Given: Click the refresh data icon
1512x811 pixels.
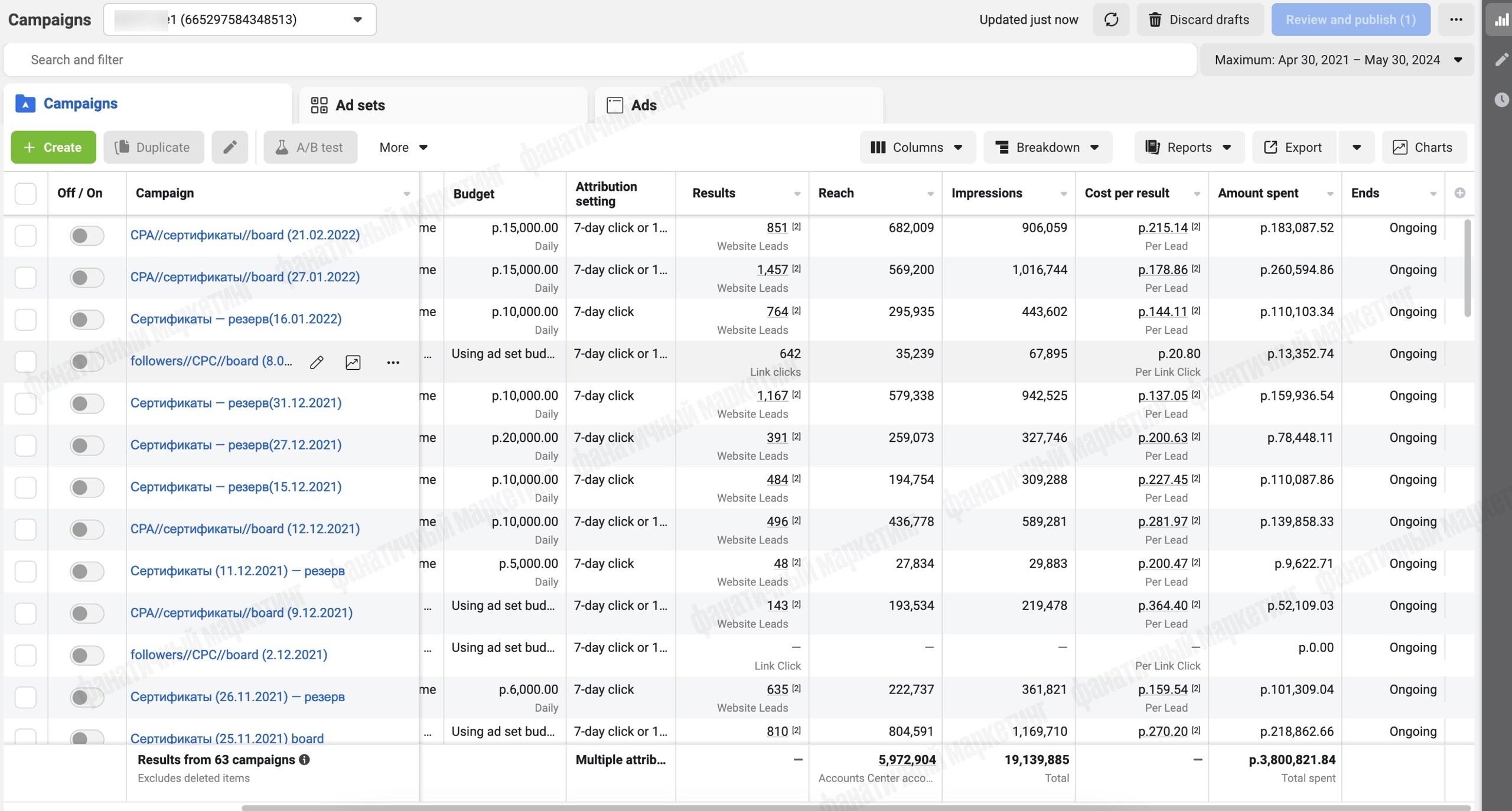Looking at the screenshot, I should point(1111,19).
